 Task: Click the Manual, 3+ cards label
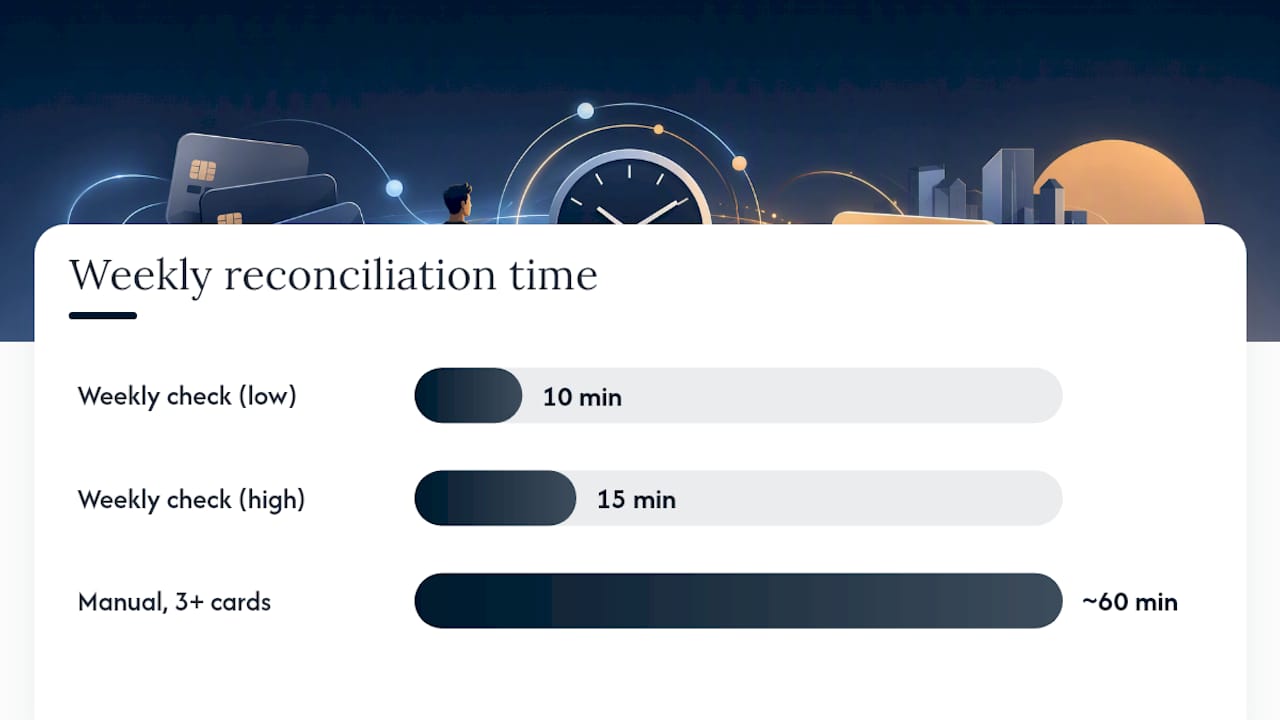(x=174, y=602)
